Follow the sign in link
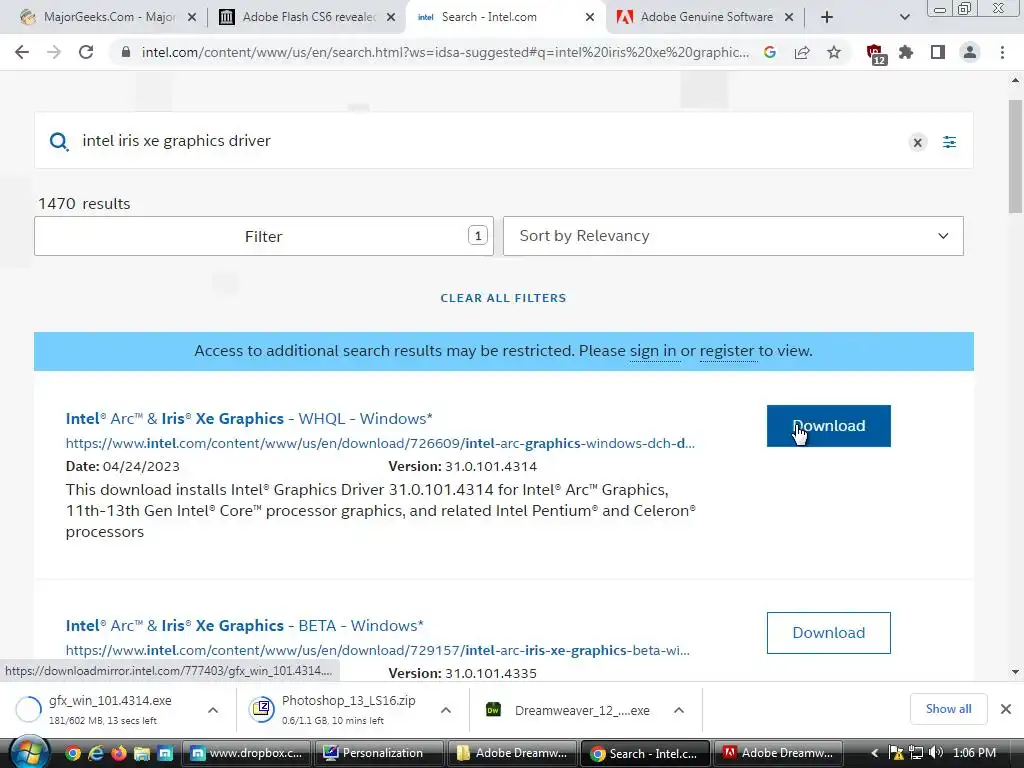The image size is (1024, 768). point(653,351)
